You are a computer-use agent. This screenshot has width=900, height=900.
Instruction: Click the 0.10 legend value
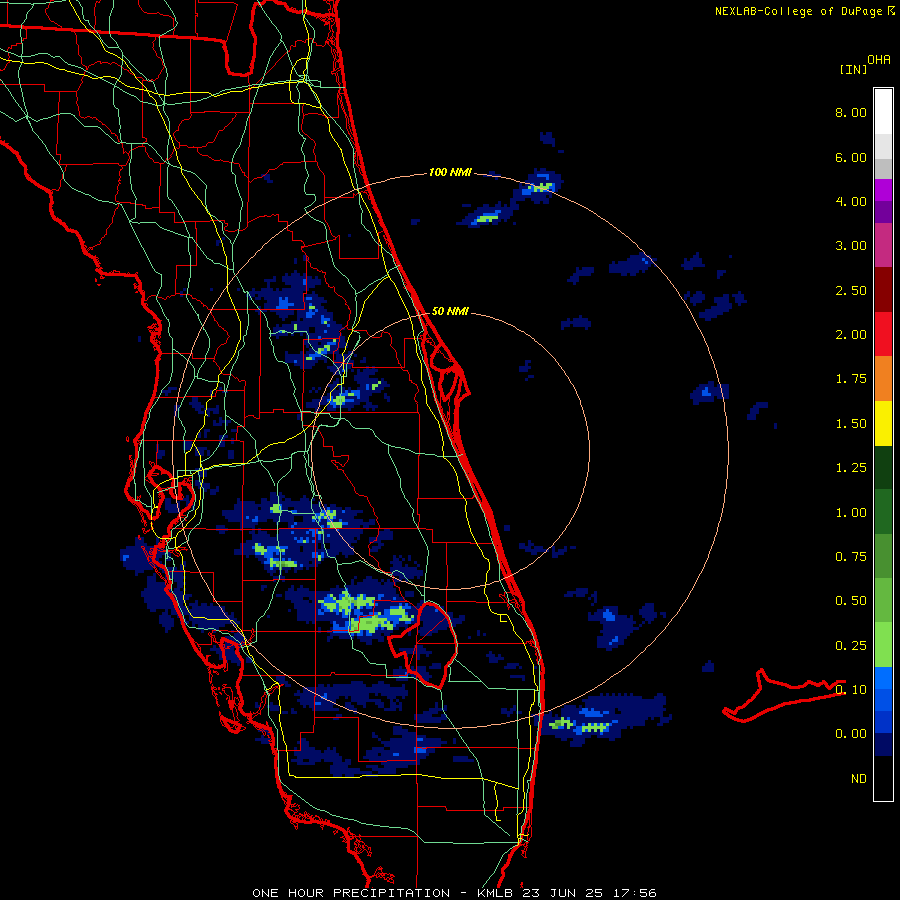click(x=851, y=690)
